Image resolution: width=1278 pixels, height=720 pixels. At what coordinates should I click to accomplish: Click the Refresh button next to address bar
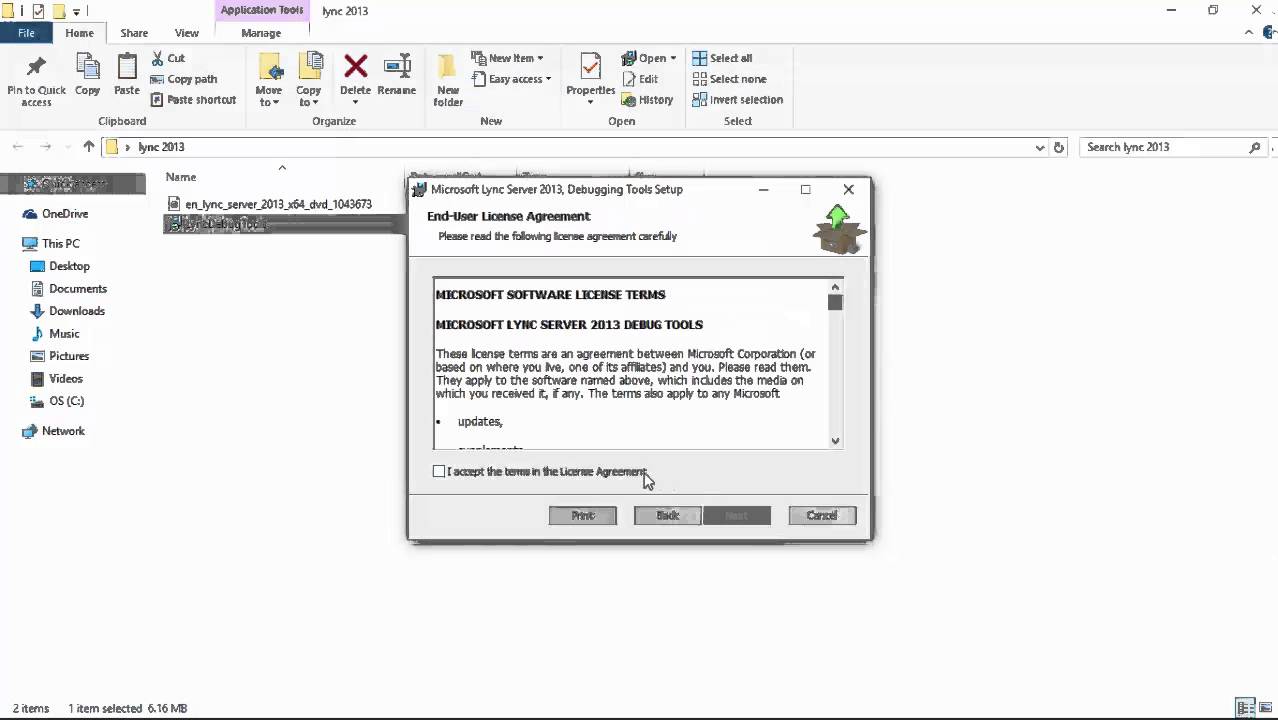pos(1059,147)
